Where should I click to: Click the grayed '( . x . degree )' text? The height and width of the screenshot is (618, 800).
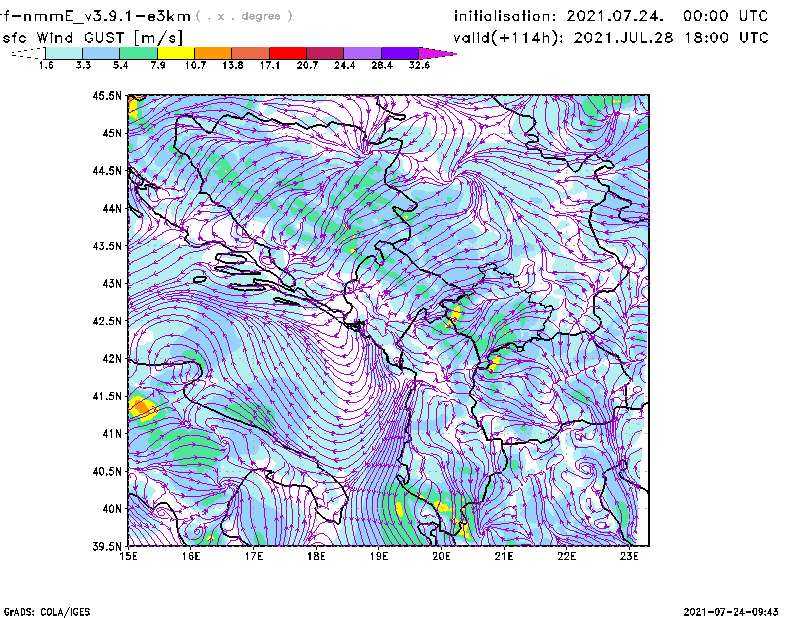(244, 16)
